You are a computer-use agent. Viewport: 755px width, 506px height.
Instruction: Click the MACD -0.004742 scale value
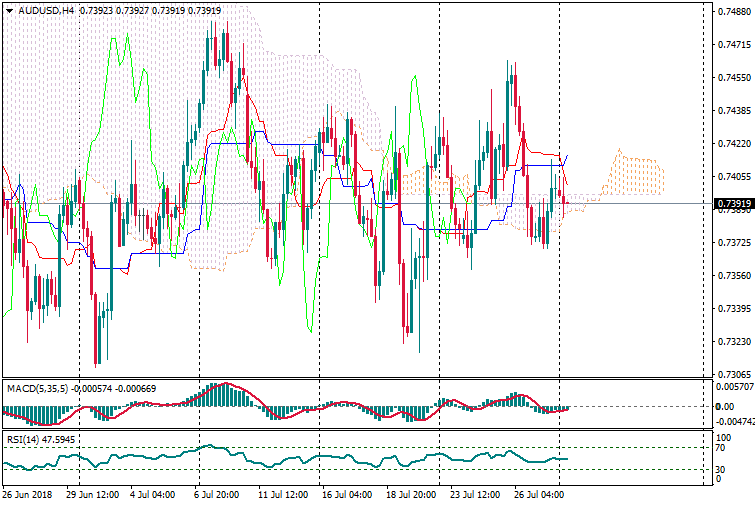(x=733, y=422)
